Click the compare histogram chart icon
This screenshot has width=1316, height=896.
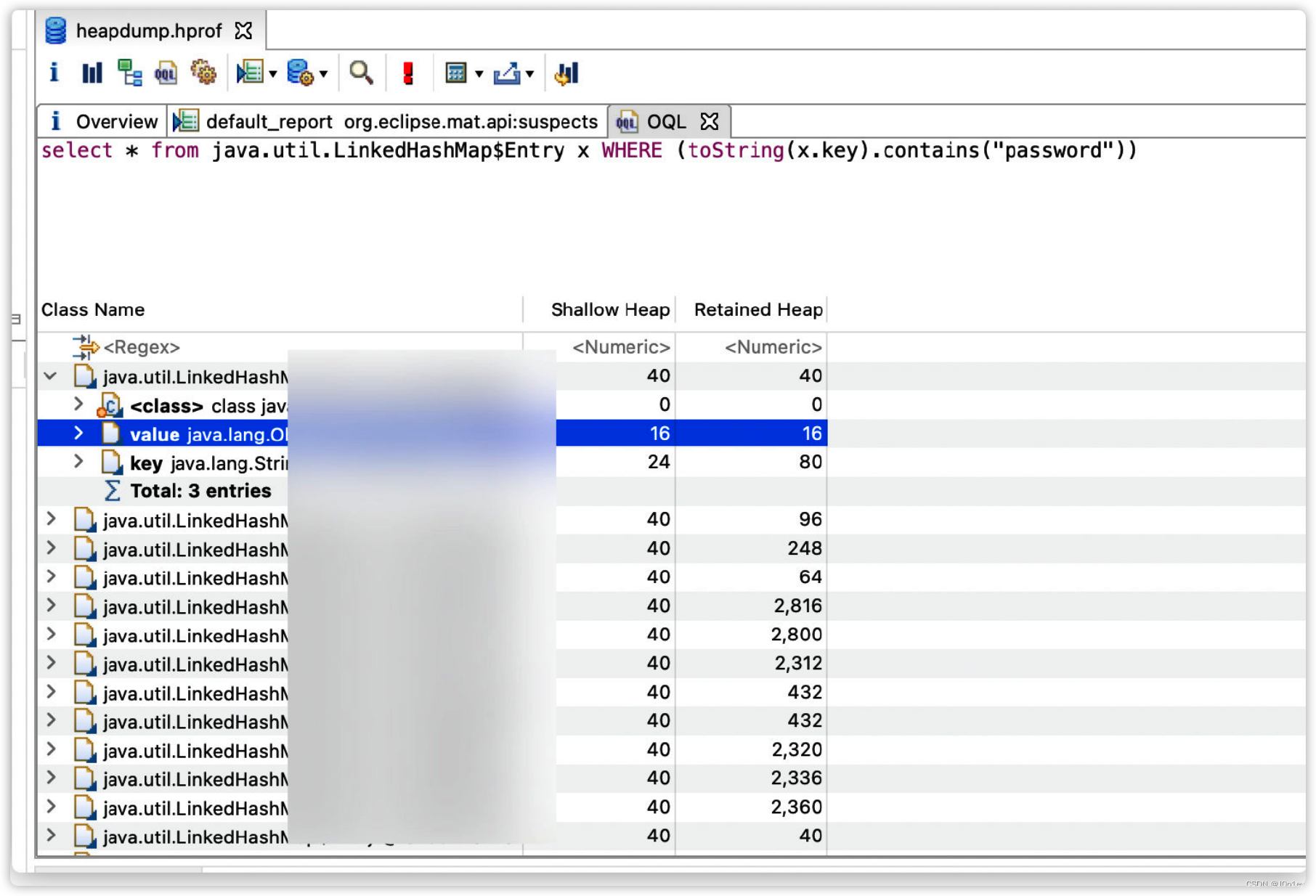click(x=566, y=73)
